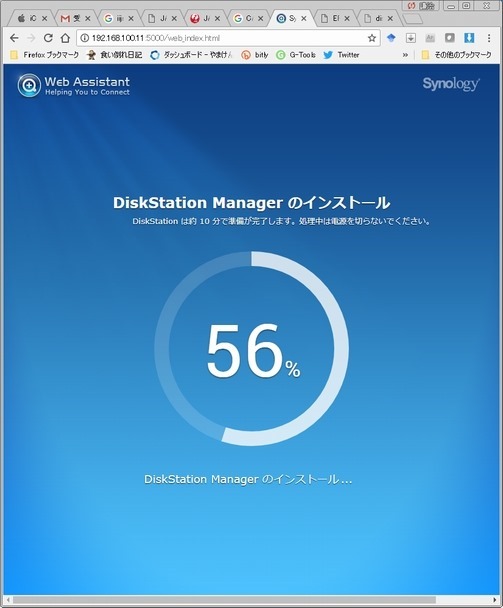Close the Gmail tab

pyautogui.click(x=88, y=18)
